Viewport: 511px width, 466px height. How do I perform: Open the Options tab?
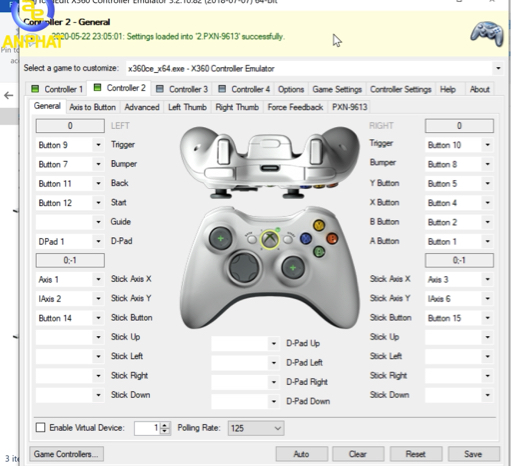pyautogui.click(x=291, y=89)
